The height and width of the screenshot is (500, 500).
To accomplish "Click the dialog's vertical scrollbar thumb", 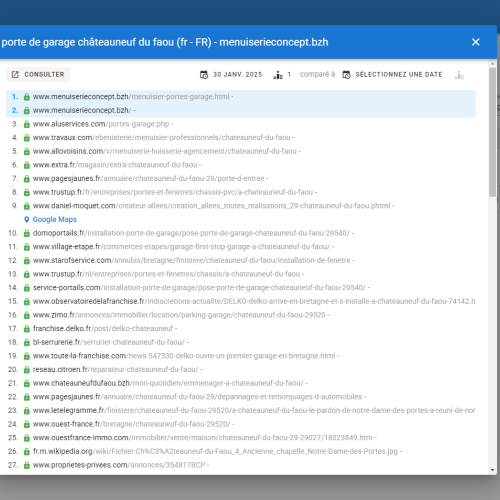I will click(493, 132).
